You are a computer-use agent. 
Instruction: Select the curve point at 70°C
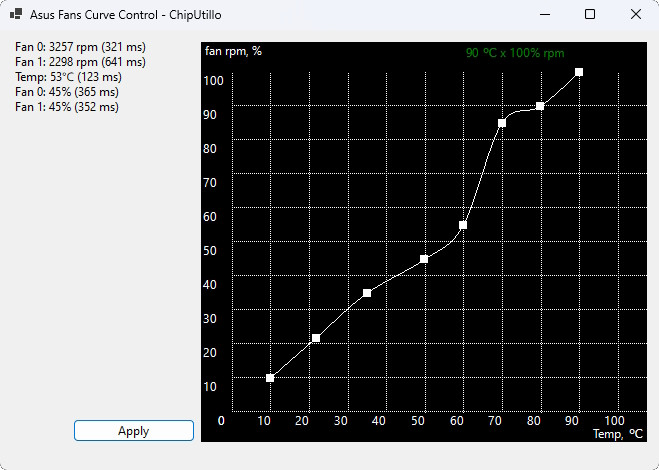tap(502, 123)
